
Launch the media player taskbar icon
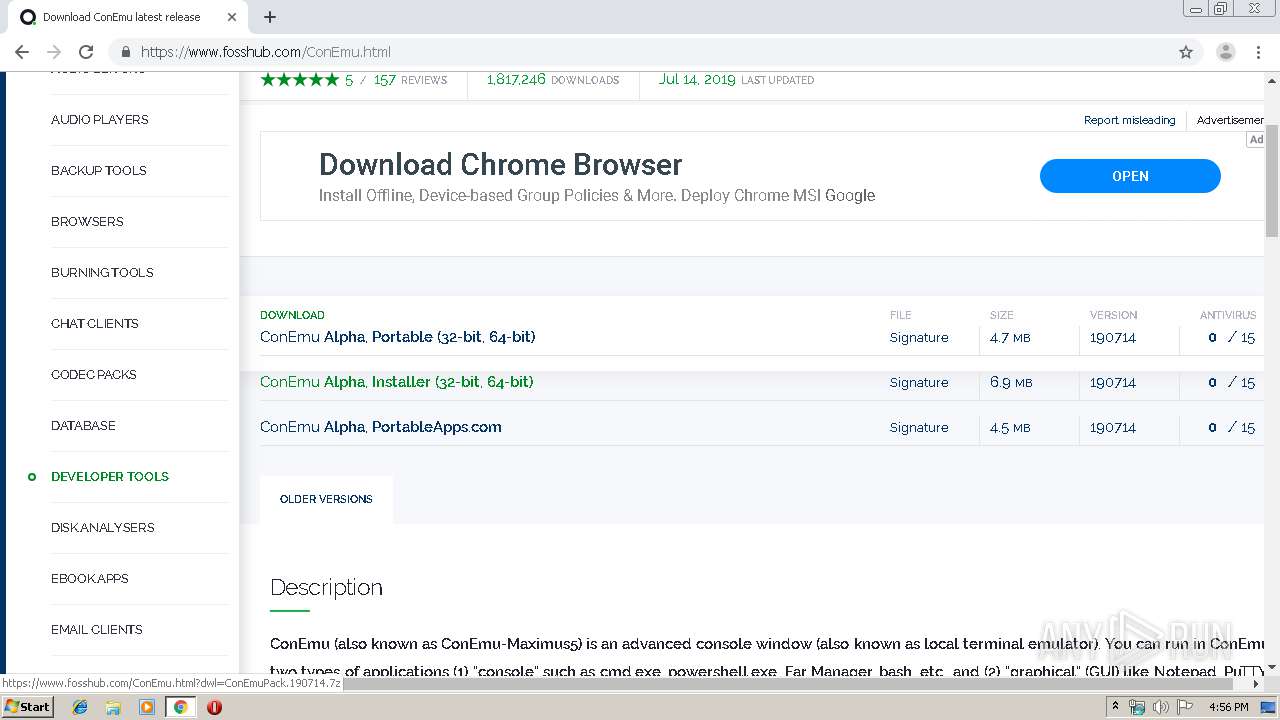pos(147,707)
